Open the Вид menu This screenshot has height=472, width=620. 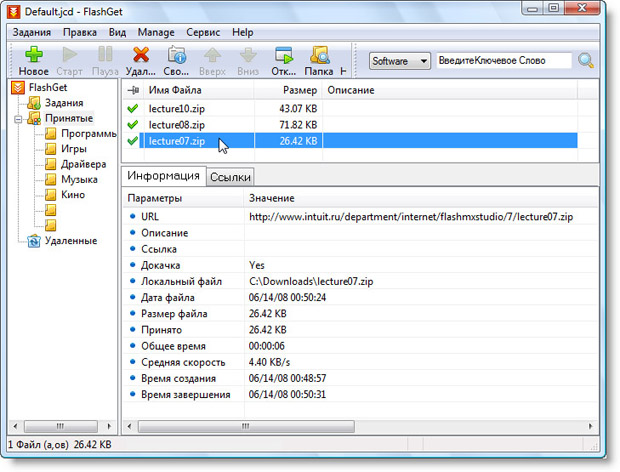pos(117,32)
